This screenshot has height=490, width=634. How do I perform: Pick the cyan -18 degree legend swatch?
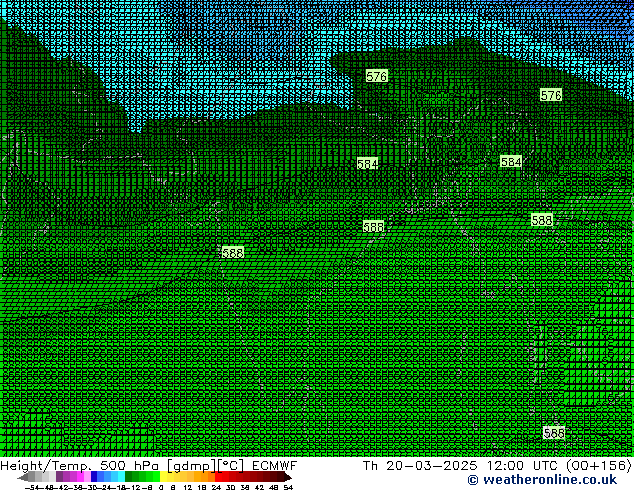click(121, 476)
